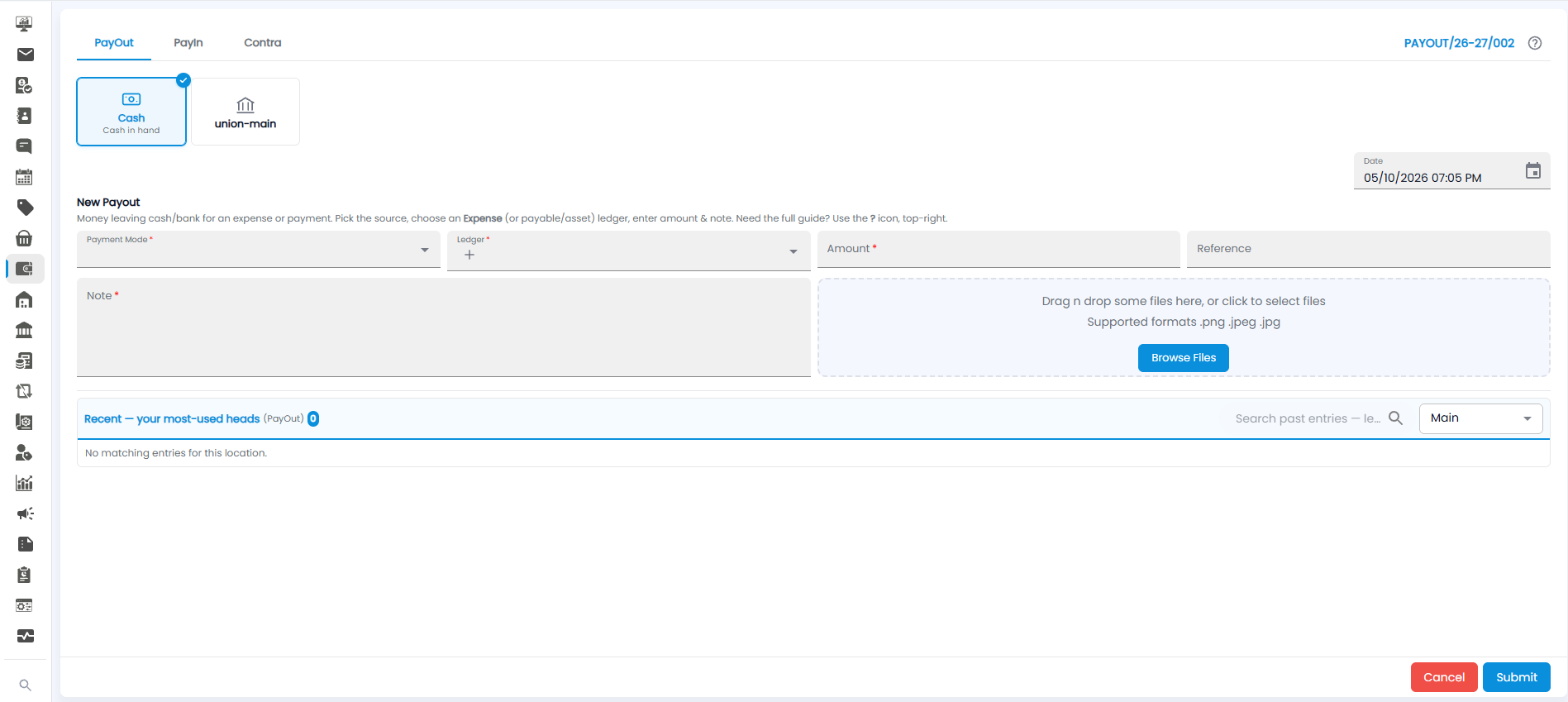Open the wallet payments icon in sidebar

tap(25, 269)
